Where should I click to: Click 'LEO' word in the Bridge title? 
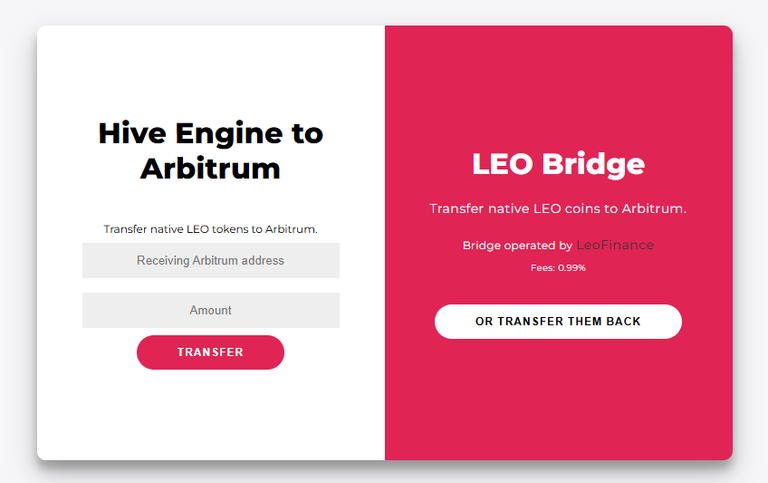(502, 164)
